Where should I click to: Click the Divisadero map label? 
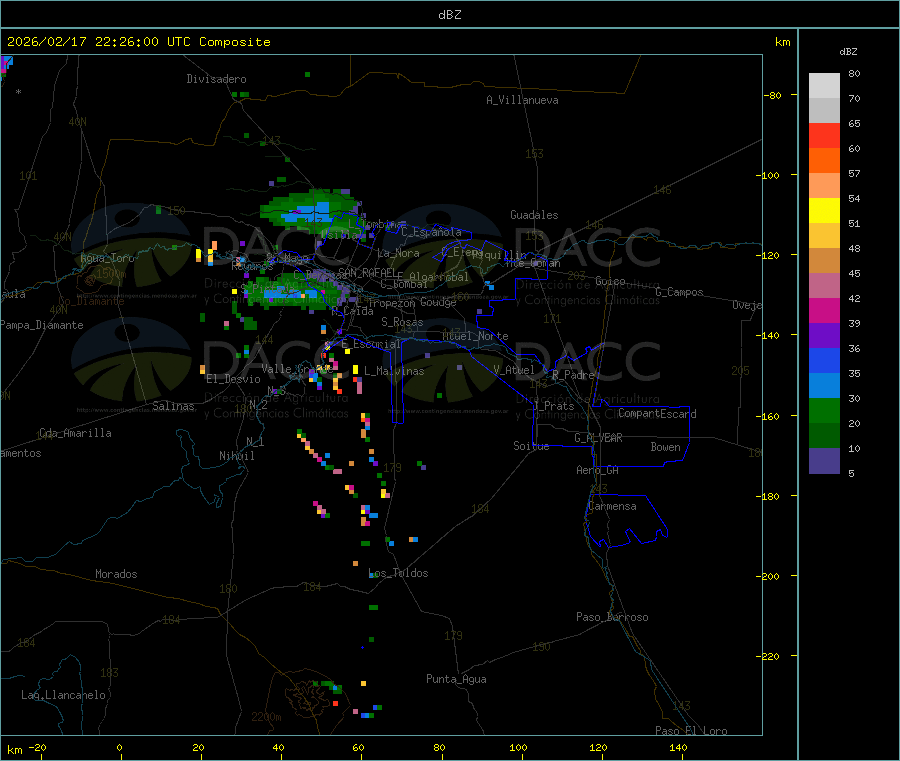(x=216, y=79)
